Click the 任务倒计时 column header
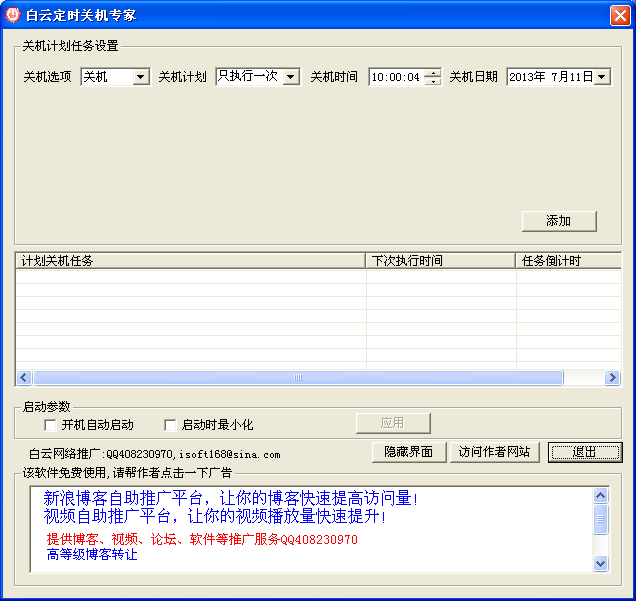This screenshot has height=601, width=636. tap(567, 261)
